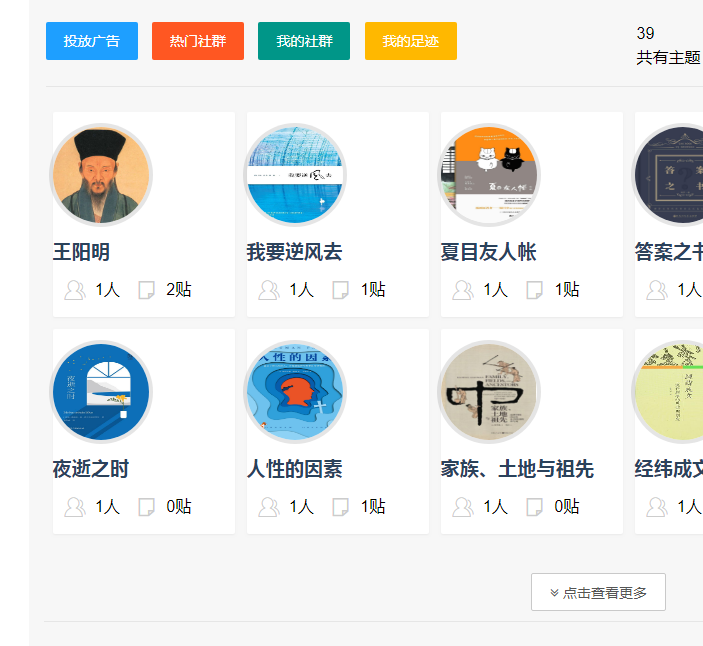Click member icon under 夏目友人帐
The width and height of the screenshot is (703, 646).
[463, 290]
